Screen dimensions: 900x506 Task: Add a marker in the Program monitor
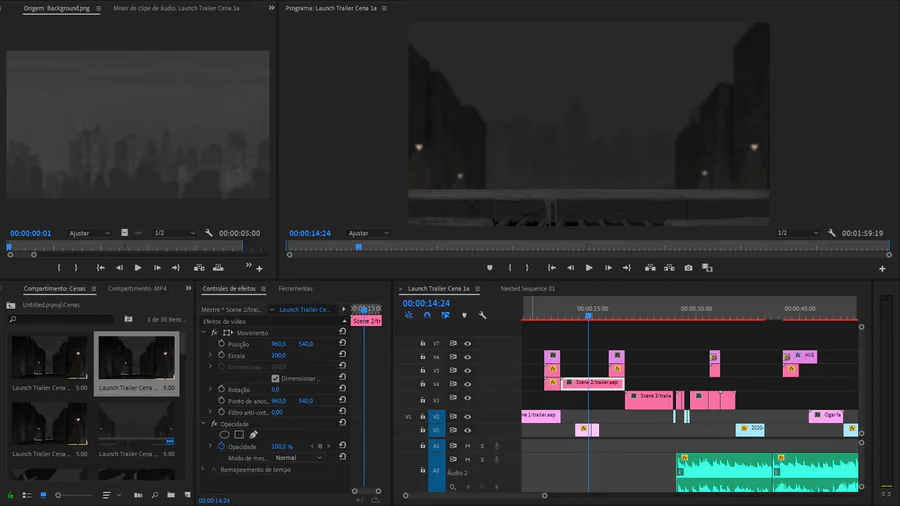(x=490, y=268)
